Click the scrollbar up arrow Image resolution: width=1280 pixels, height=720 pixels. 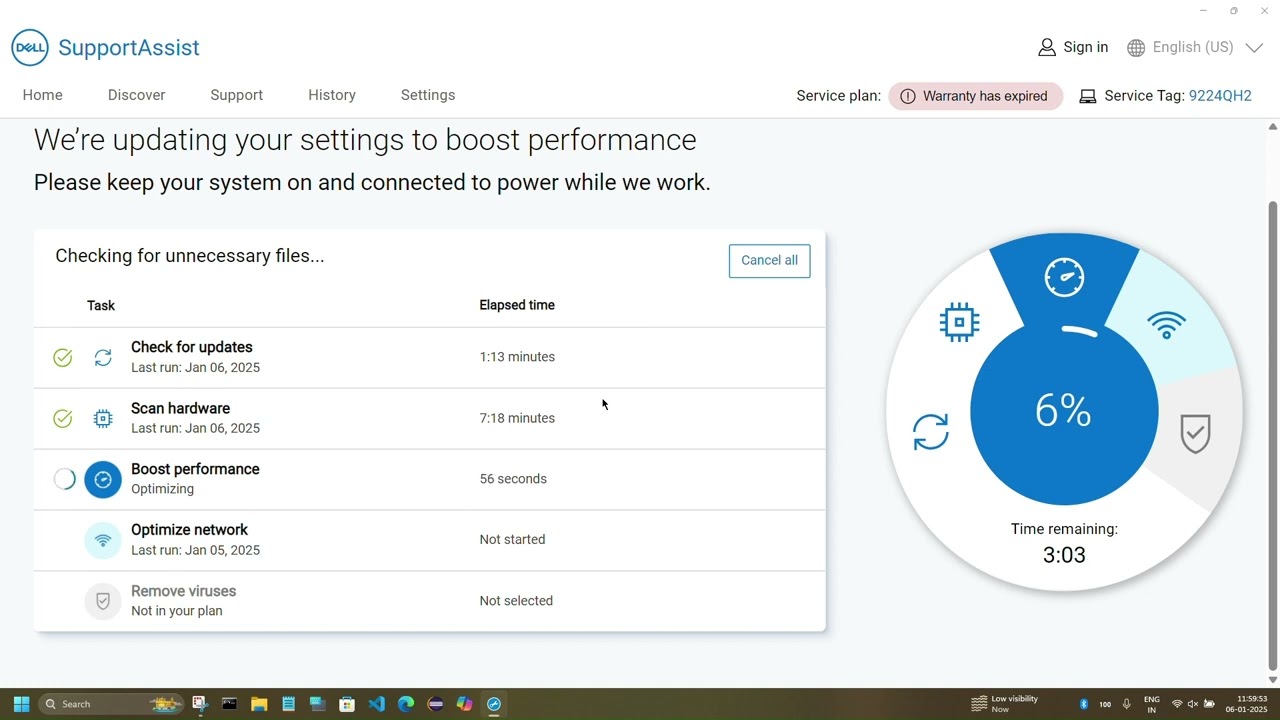[1273, 127]
